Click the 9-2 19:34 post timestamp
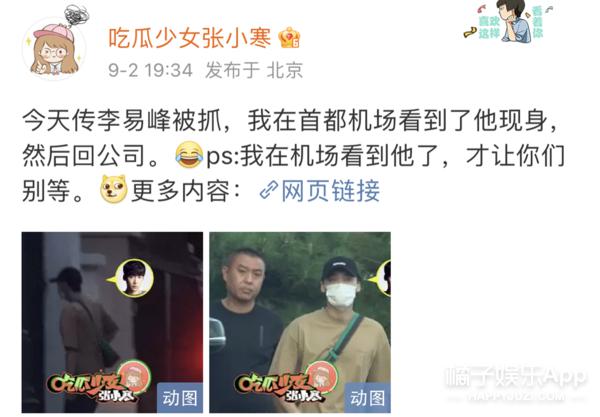The height and width of the screenshot is (417, 600). click(x=150, y=70)
